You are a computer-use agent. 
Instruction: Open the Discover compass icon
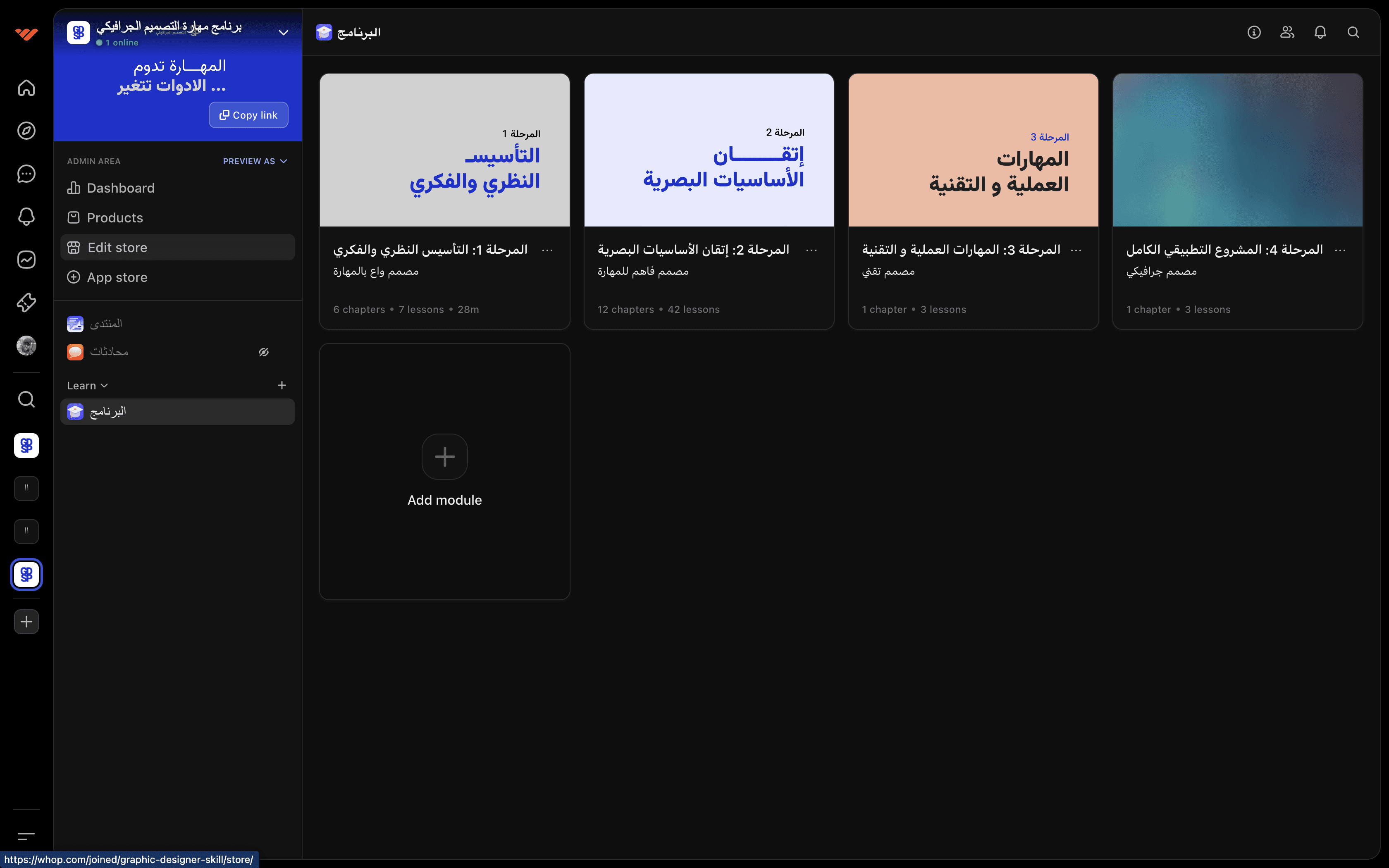click(x=26, y=131)
